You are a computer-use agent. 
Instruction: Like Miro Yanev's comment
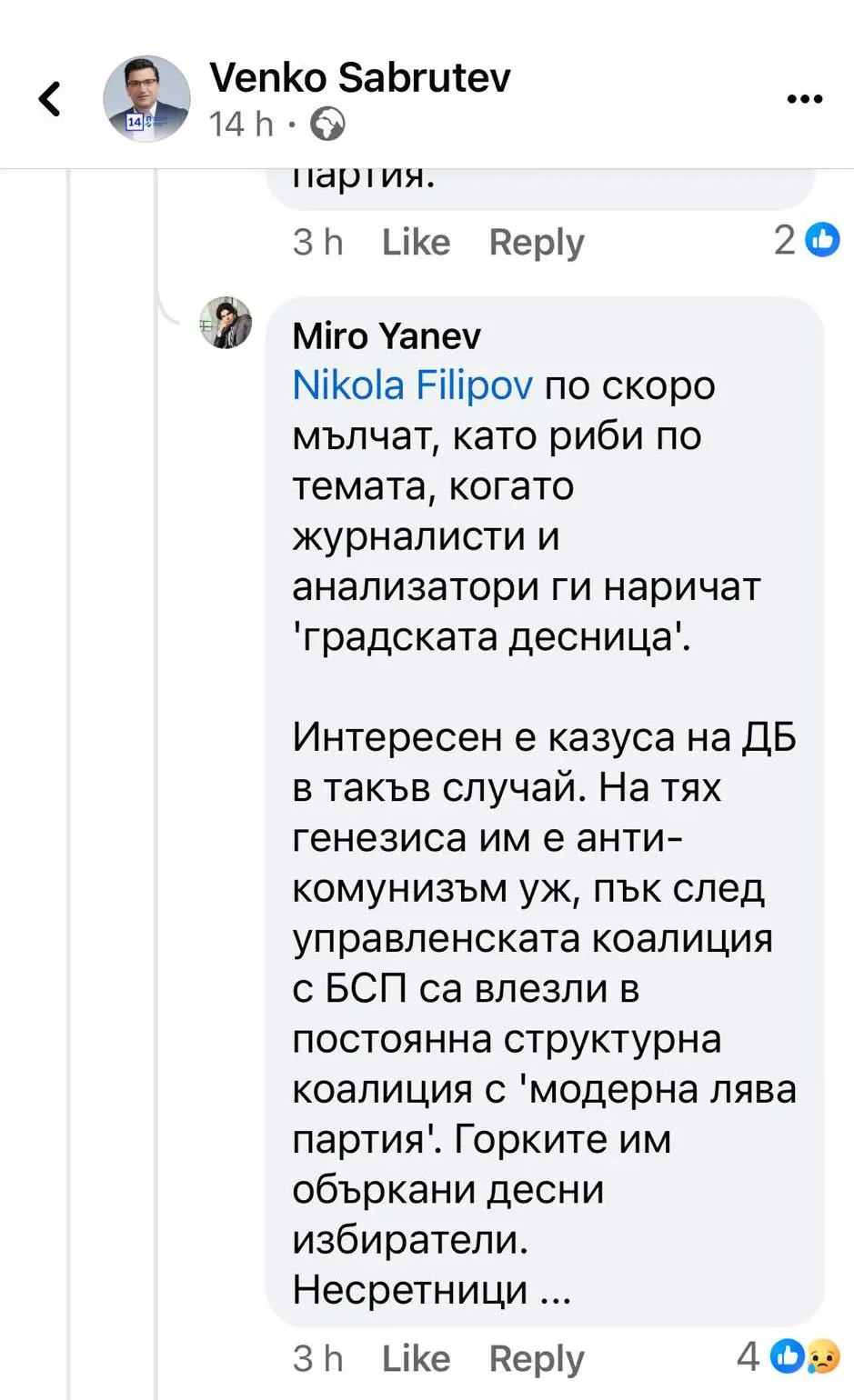[x=416, y=1358]
